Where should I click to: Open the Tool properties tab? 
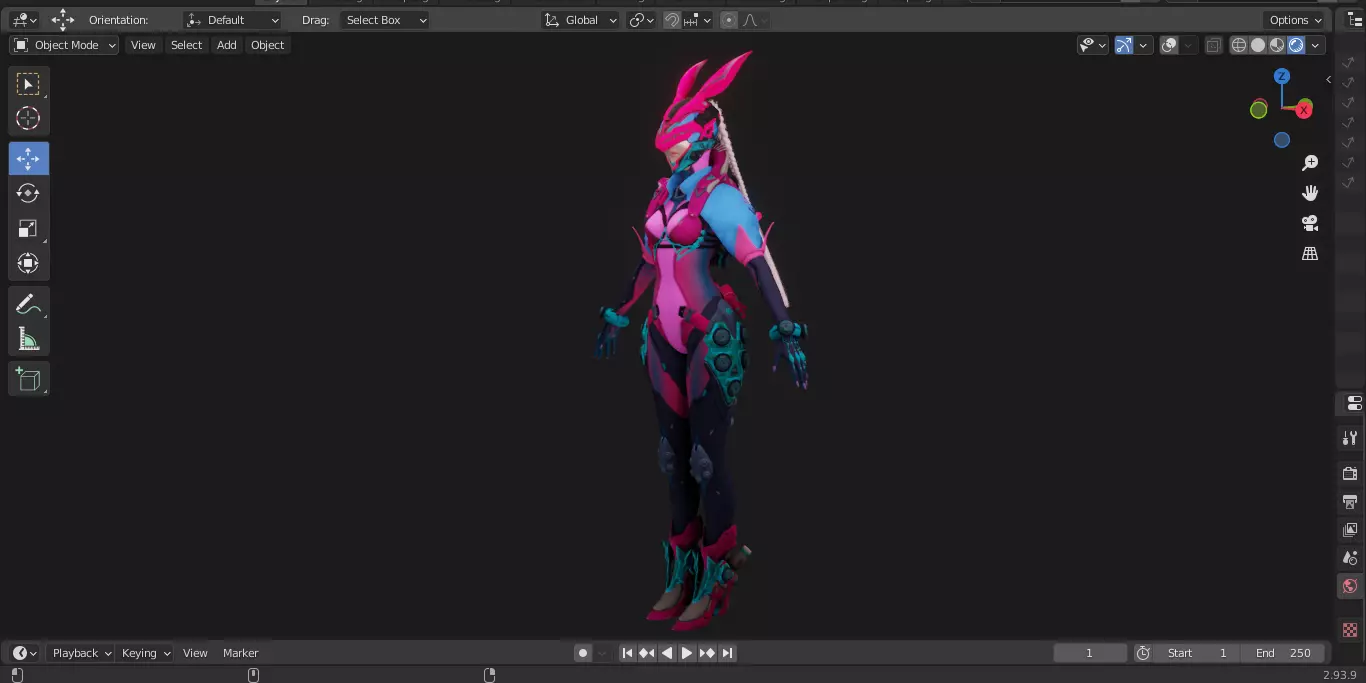pyautogui.click(x=1350, y=438)
